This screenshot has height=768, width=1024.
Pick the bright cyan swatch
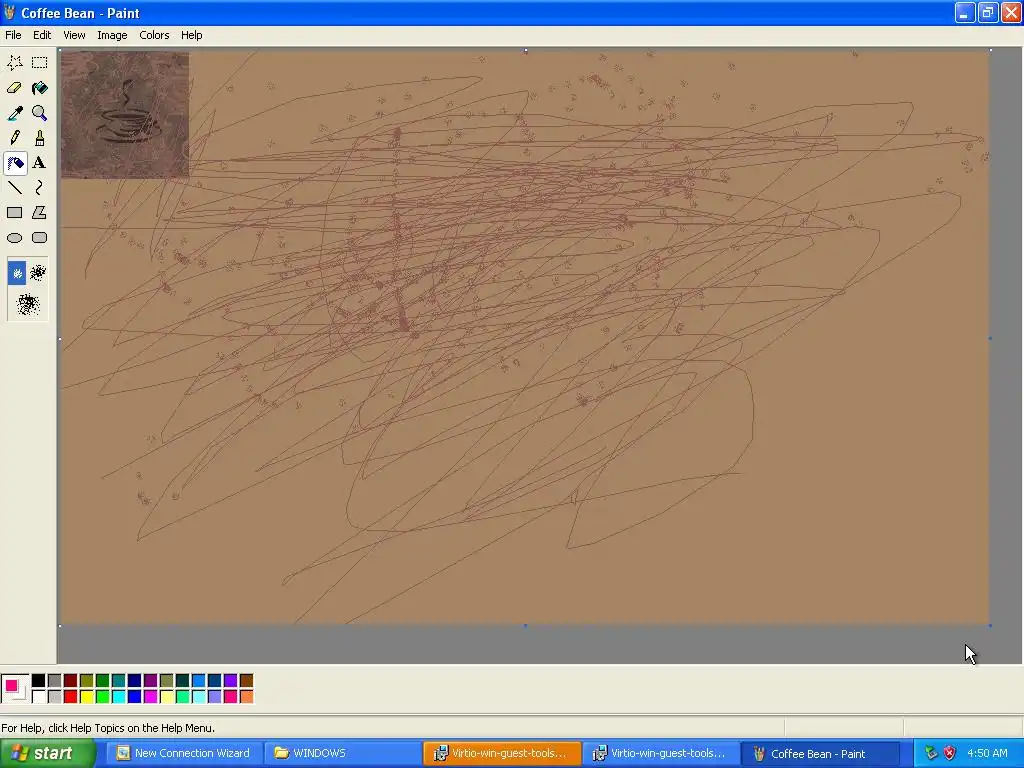[x=118, y=697]
